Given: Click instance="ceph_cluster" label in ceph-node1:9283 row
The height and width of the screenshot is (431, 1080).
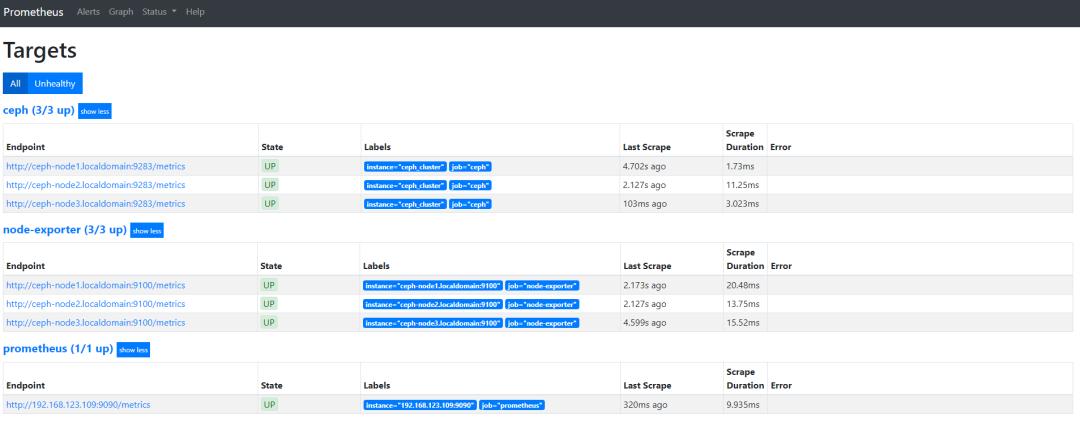Looking at the screenshot, I should point(405,167).
